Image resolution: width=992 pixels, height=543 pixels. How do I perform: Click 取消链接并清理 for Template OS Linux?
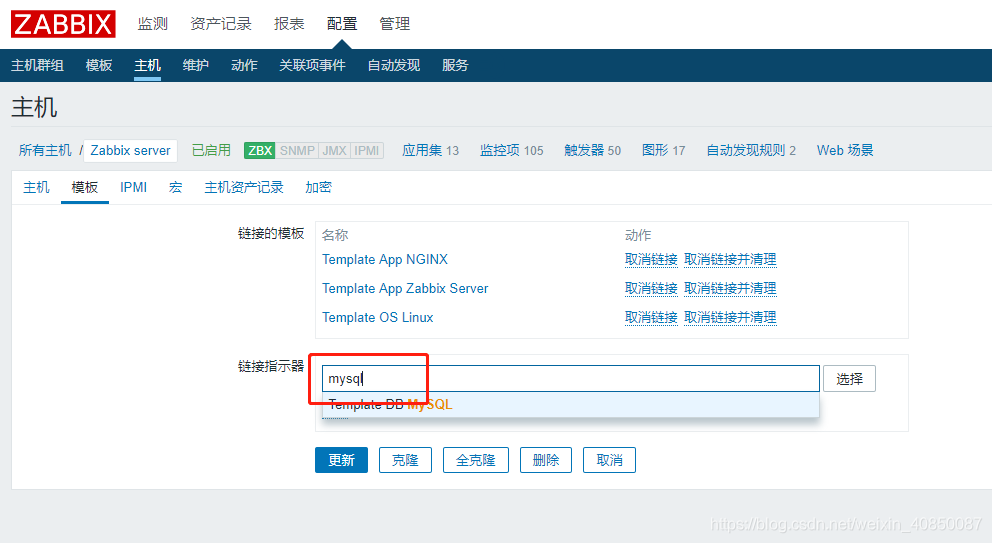tap(730, 318)
